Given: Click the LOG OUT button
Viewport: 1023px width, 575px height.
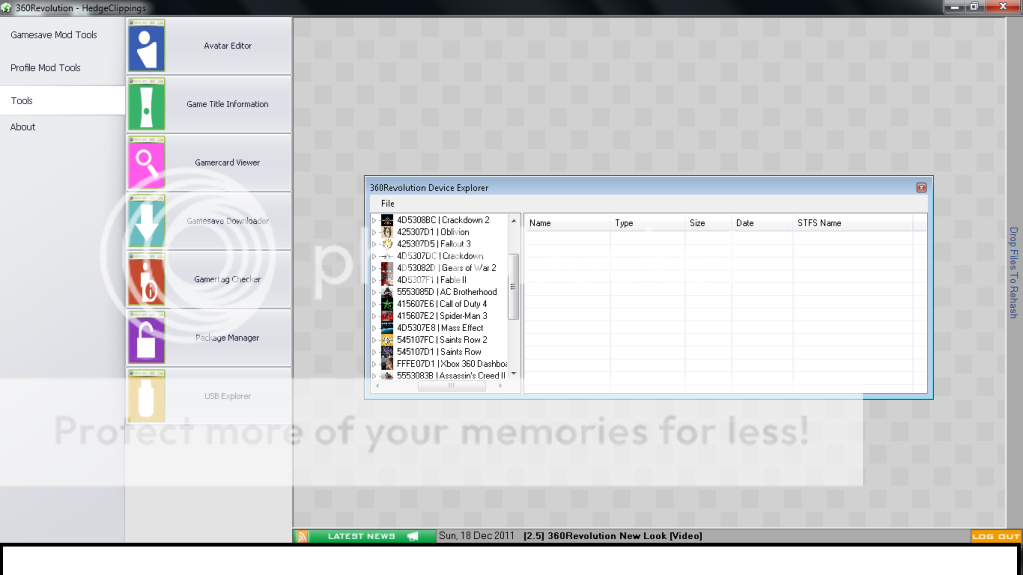Looking at the screenshot, I should pyautogui.click(x=996, y=537).
